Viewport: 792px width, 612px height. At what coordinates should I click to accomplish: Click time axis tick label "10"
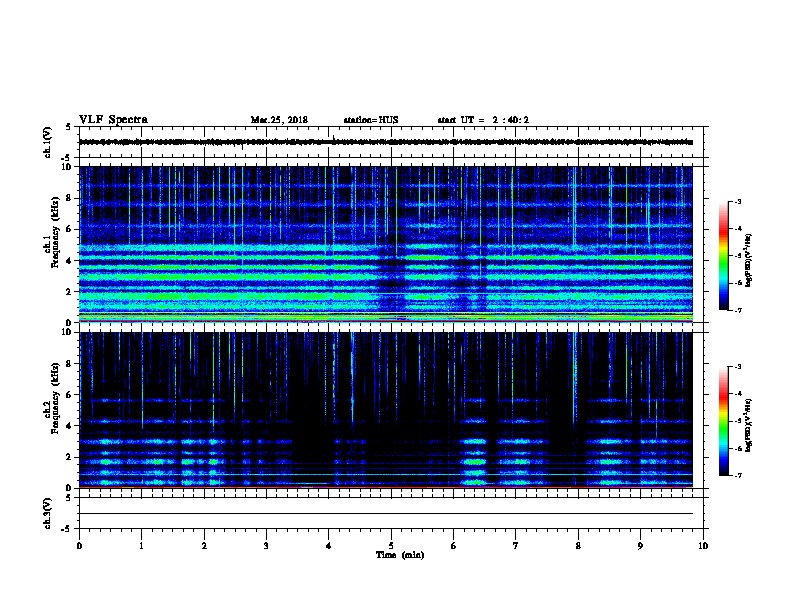[703, 546]
